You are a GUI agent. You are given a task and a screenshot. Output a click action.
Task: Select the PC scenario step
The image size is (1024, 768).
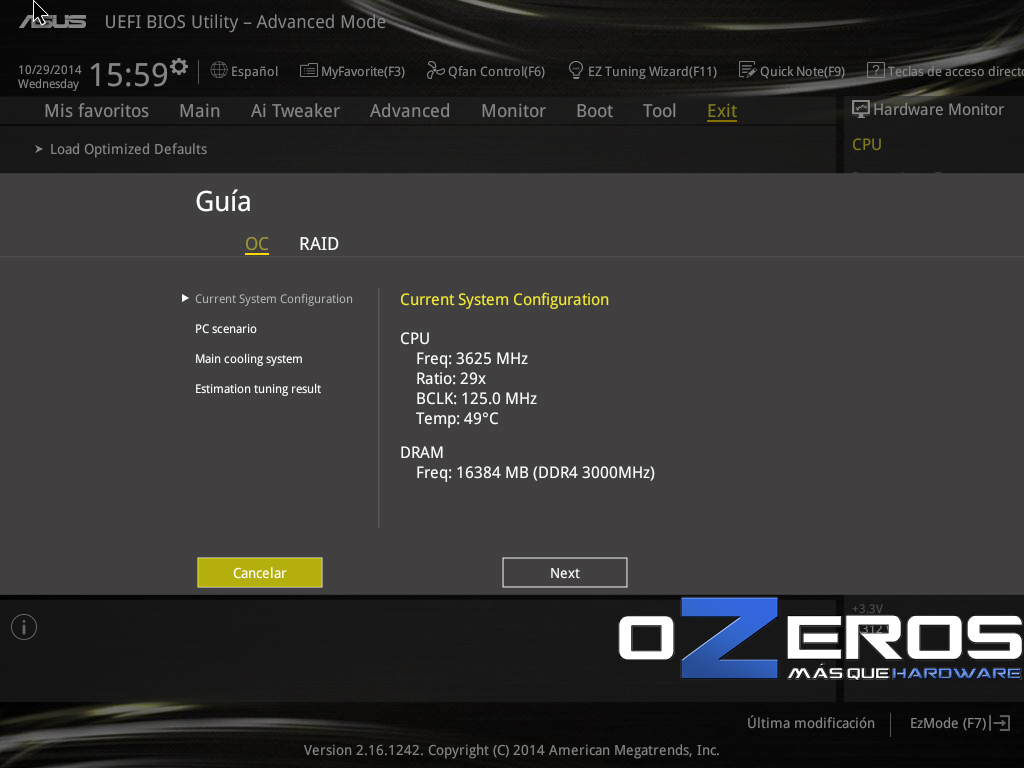226,328
